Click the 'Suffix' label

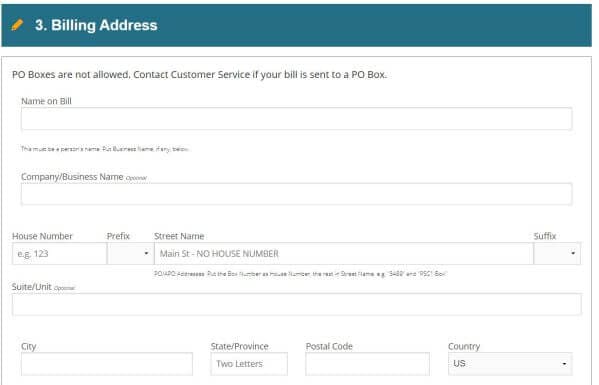tap(545, 236)
